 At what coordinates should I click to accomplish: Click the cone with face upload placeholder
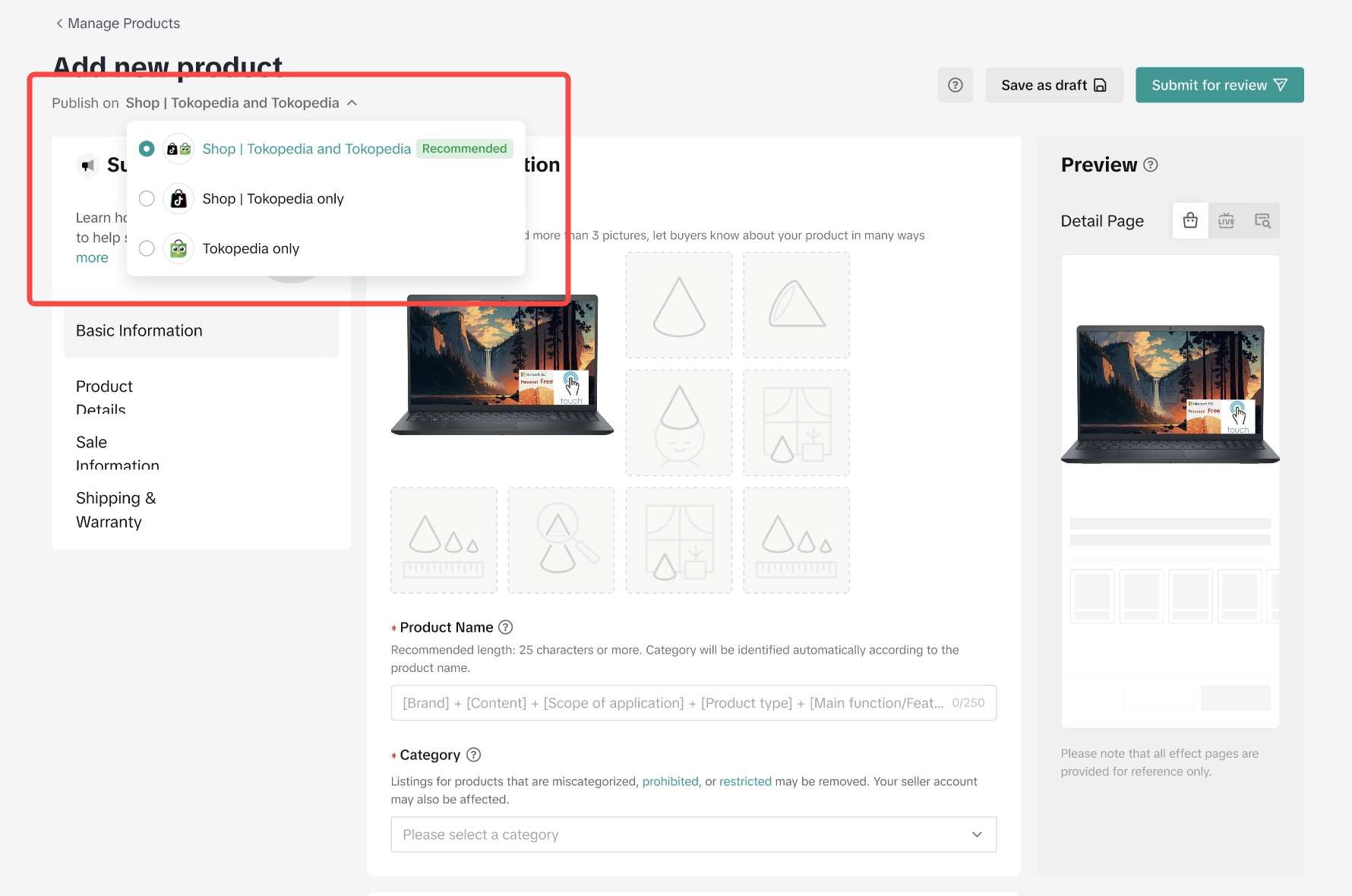tap(679, 423)
